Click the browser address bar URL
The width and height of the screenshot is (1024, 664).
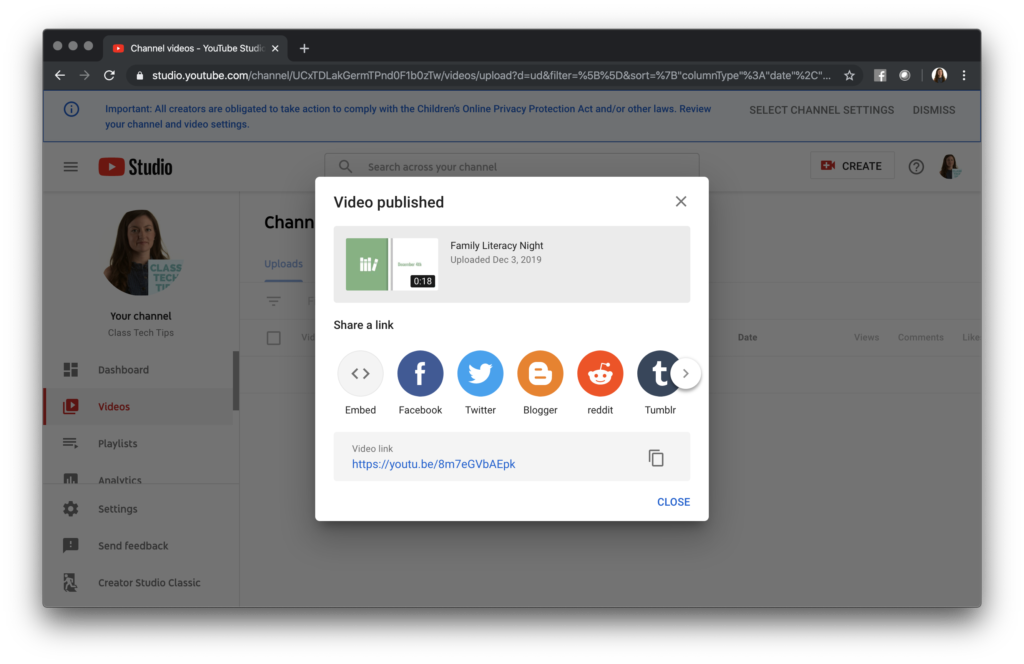491,76
